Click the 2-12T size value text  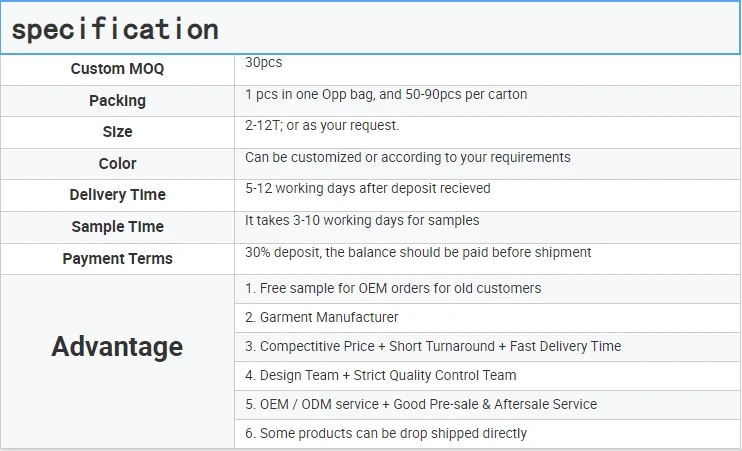click(322, 126)
